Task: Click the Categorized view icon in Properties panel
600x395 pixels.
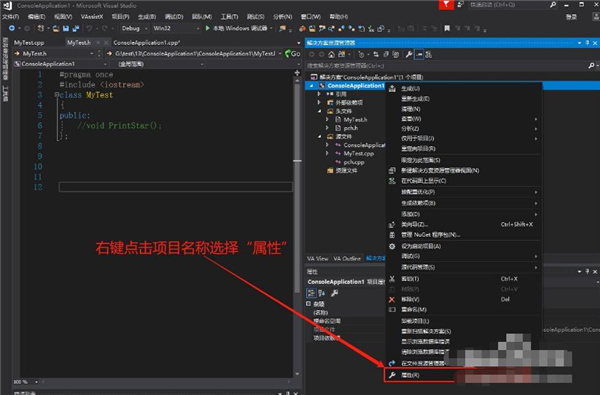Action: (x=311, y=293)
